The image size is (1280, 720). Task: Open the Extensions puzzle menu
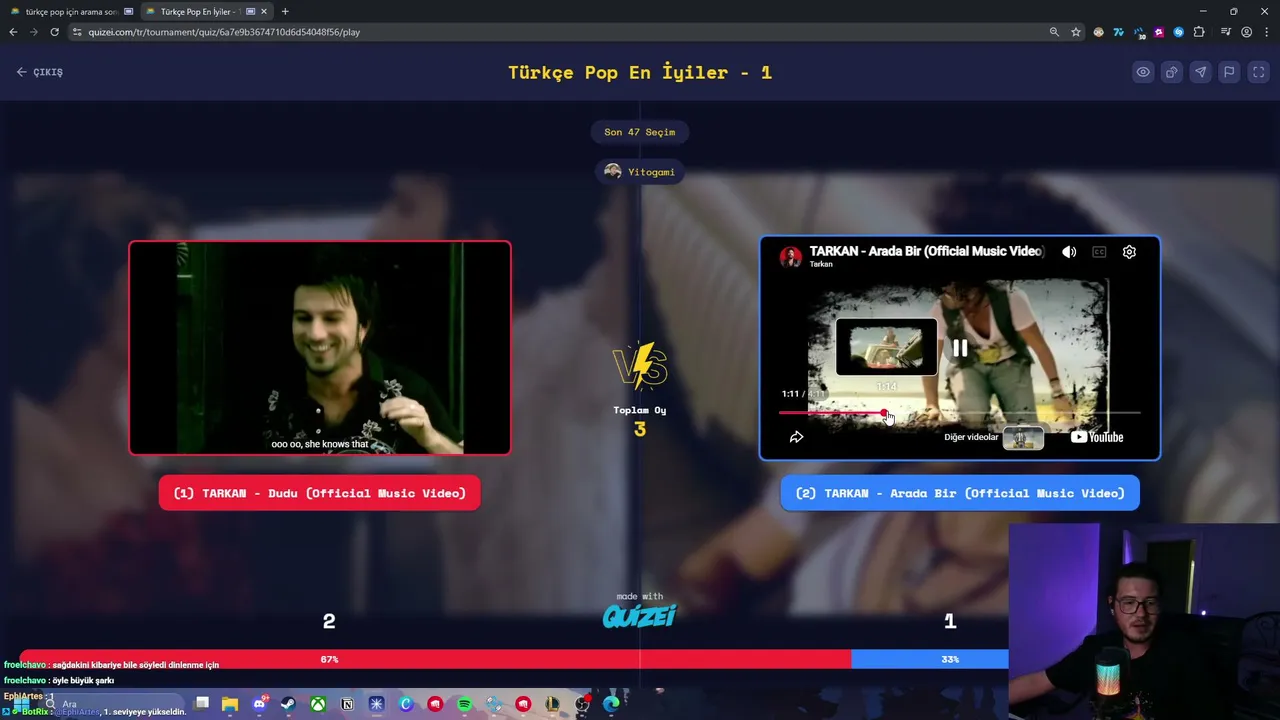click(x=1199, y=32)
